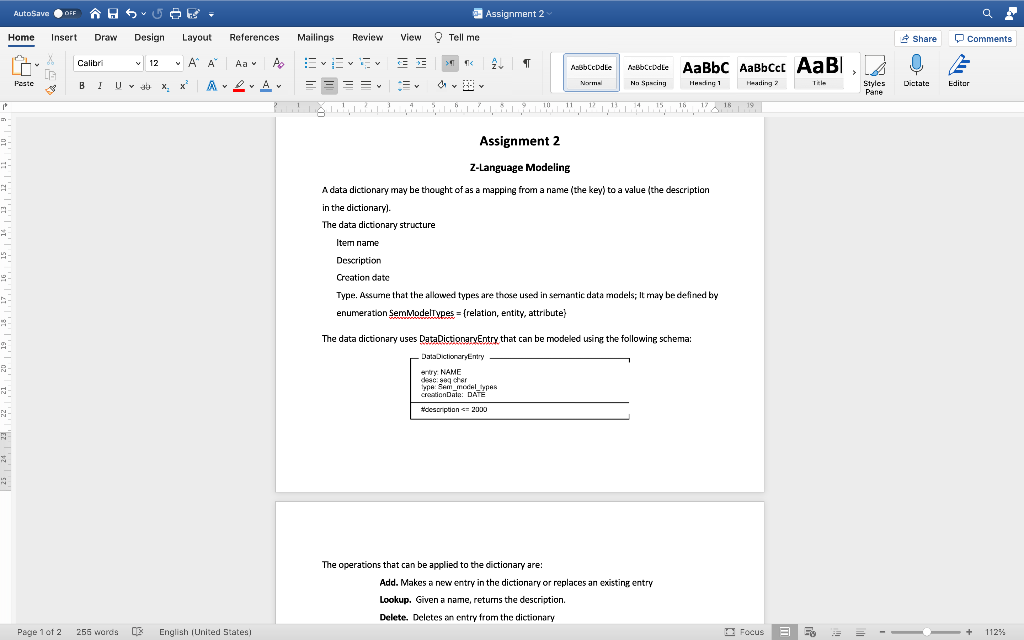Toggle italic formatting
1024x640 pixels.
pos(100,85)
